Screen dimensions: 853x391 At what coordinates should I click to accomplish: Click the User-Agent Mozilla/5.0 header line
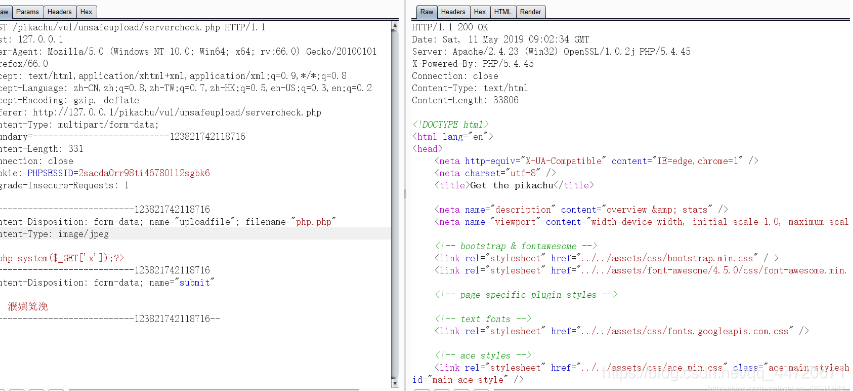[188, 52]
